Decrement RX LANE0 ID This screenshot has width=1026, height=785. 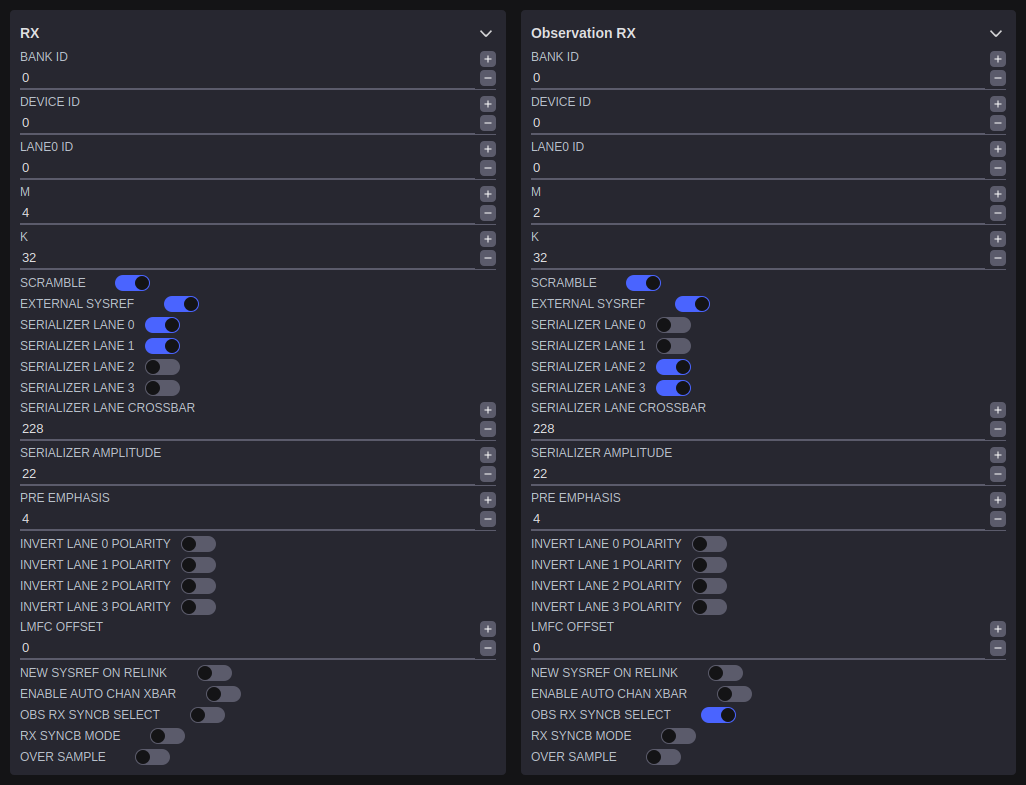click(487, 168)
